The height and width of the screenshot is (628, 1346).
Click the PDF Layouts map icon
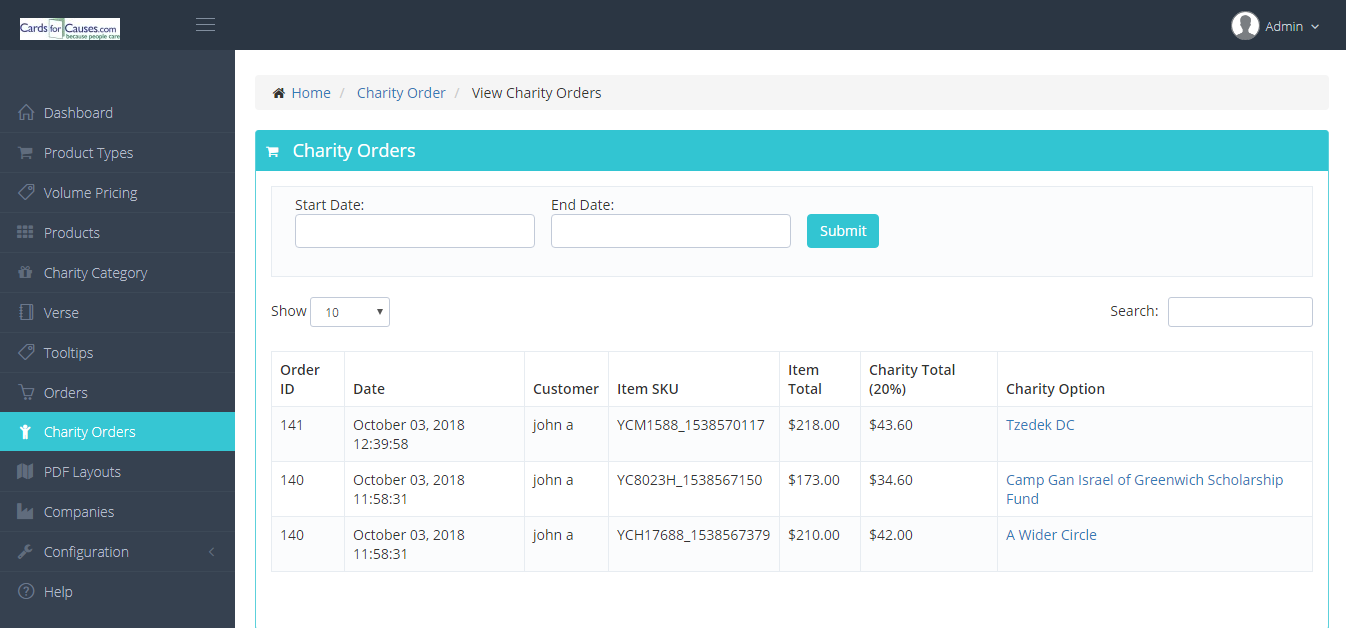(x=26, y=471)
